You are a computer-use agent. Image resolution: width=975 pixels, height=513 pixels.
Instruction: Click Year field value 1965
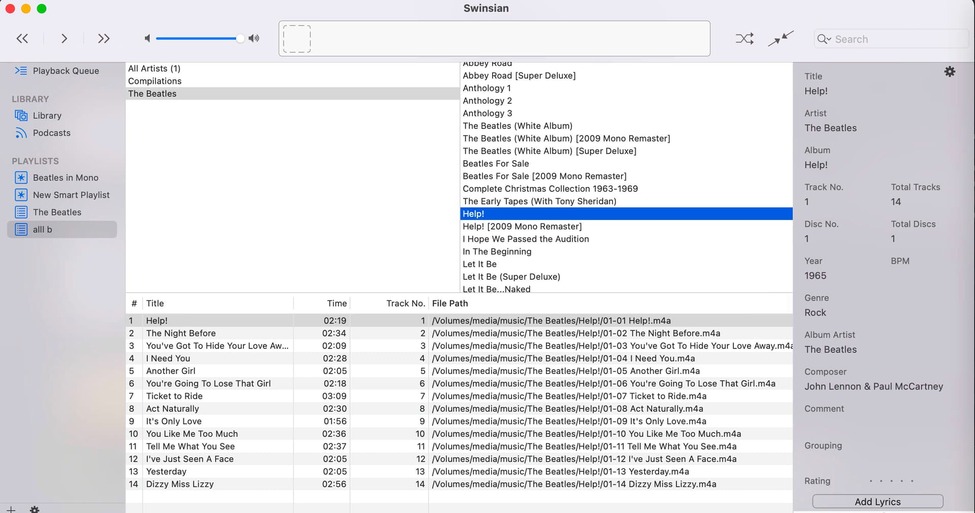pos(815,275)
